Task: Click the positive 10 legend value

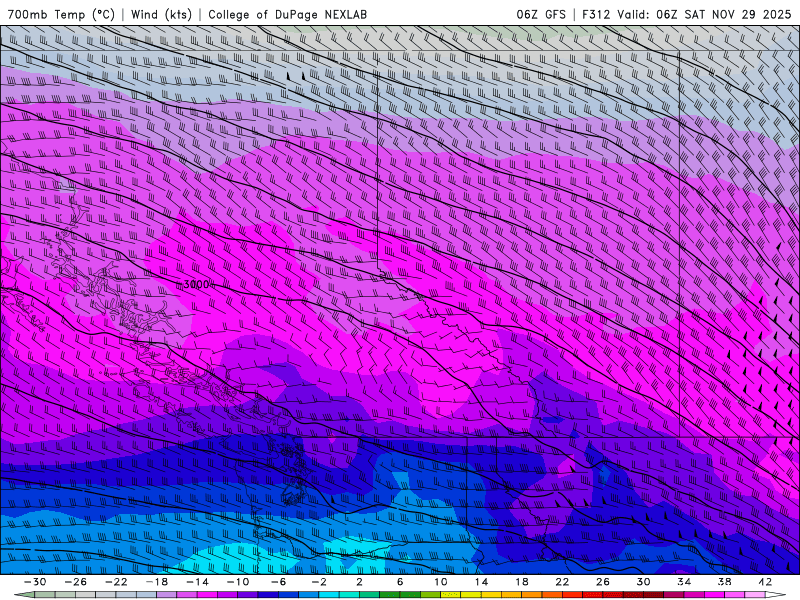Action: point(441,582)
